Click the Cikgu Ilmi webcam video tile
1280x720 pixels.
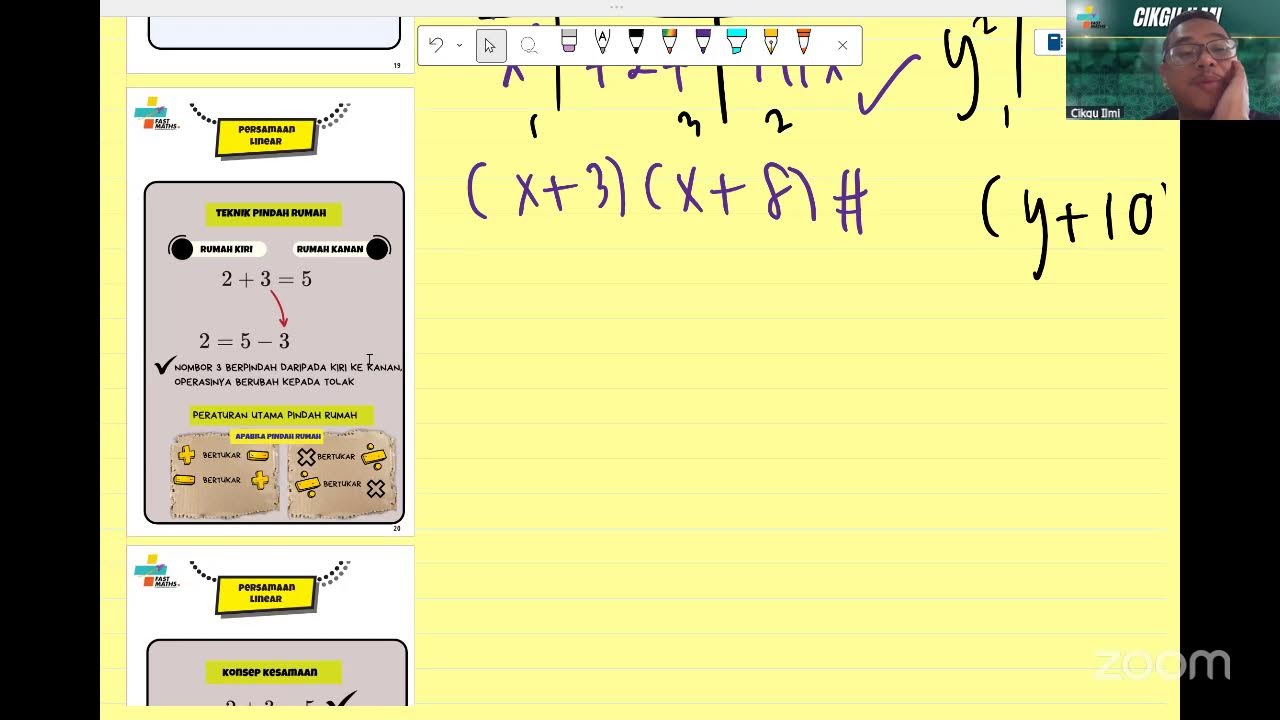tap(1173, 60)
